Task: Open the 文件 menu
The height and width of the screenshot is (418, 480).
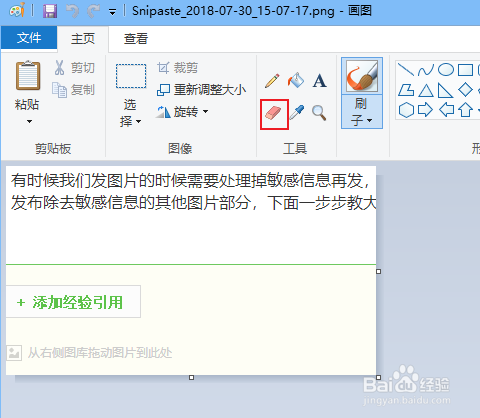Action: tap(29, 38)
